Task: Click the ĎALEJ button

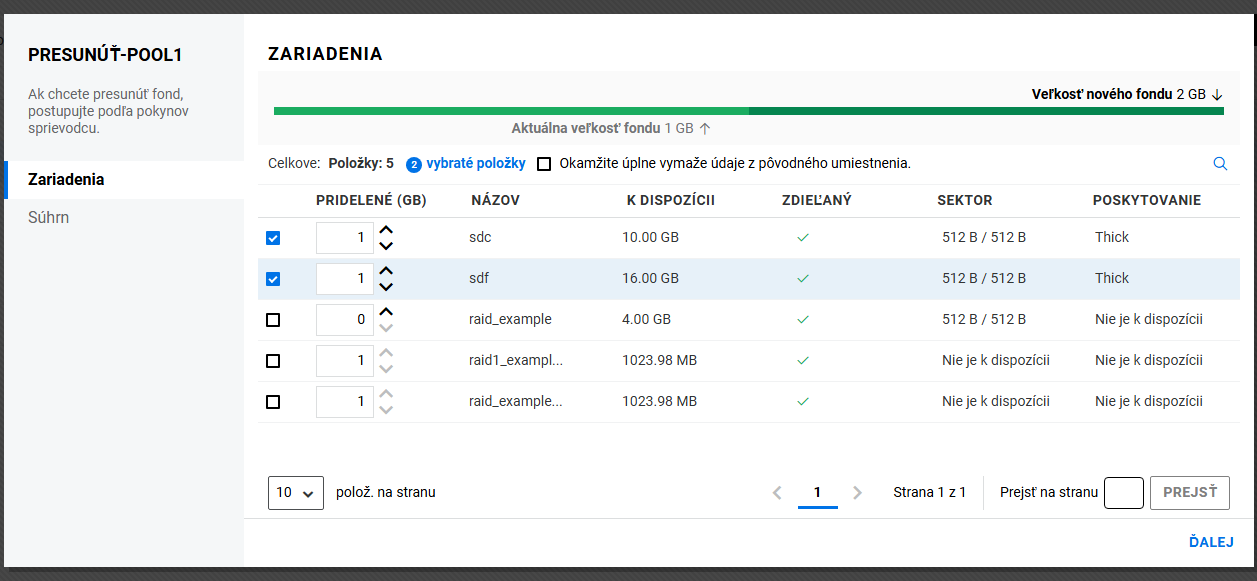Action: click(x=1210, y=542)
